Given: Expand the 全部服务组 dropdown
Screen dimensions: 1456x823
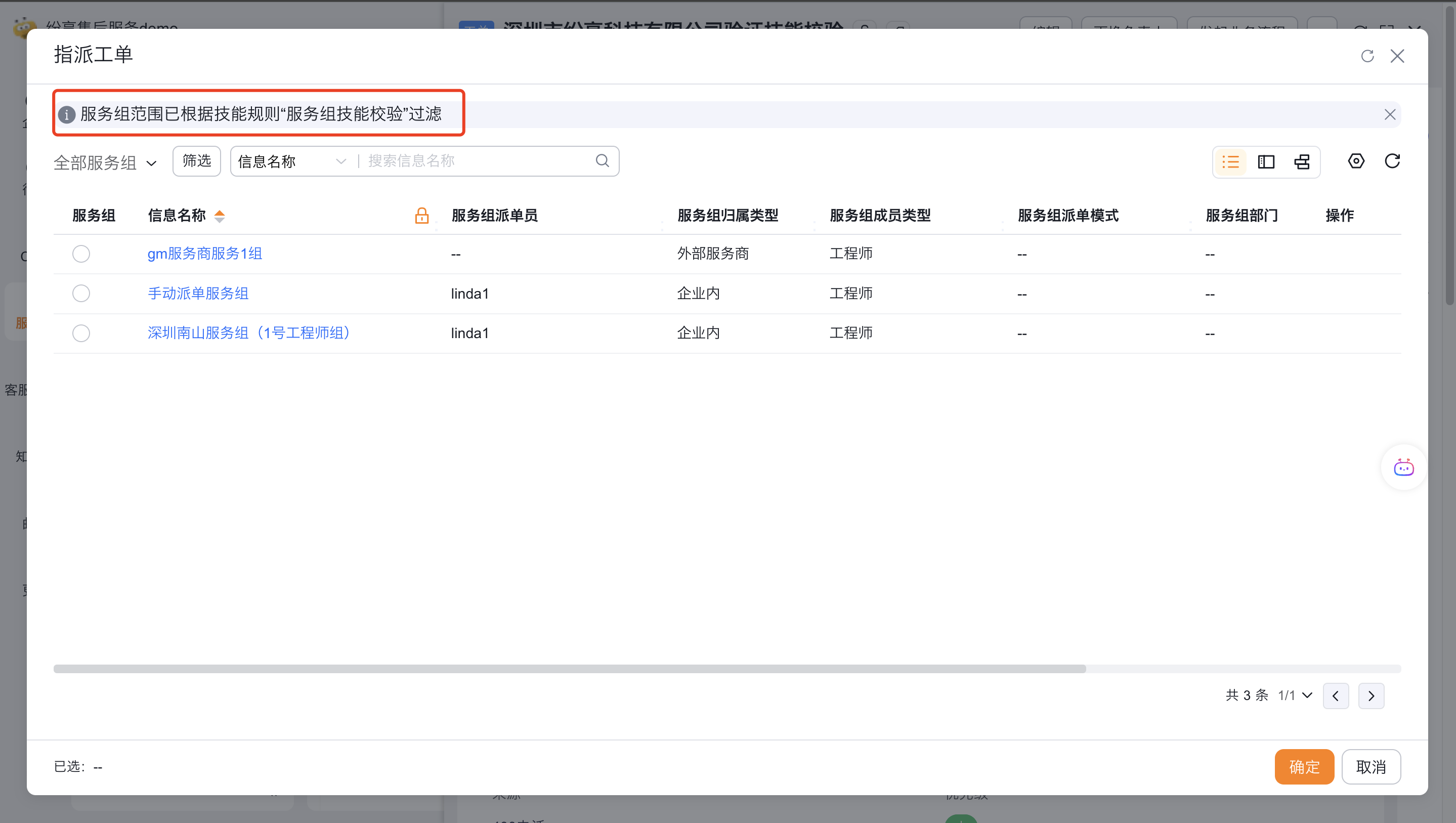Looking at the screenshot, I should (105, 163).
